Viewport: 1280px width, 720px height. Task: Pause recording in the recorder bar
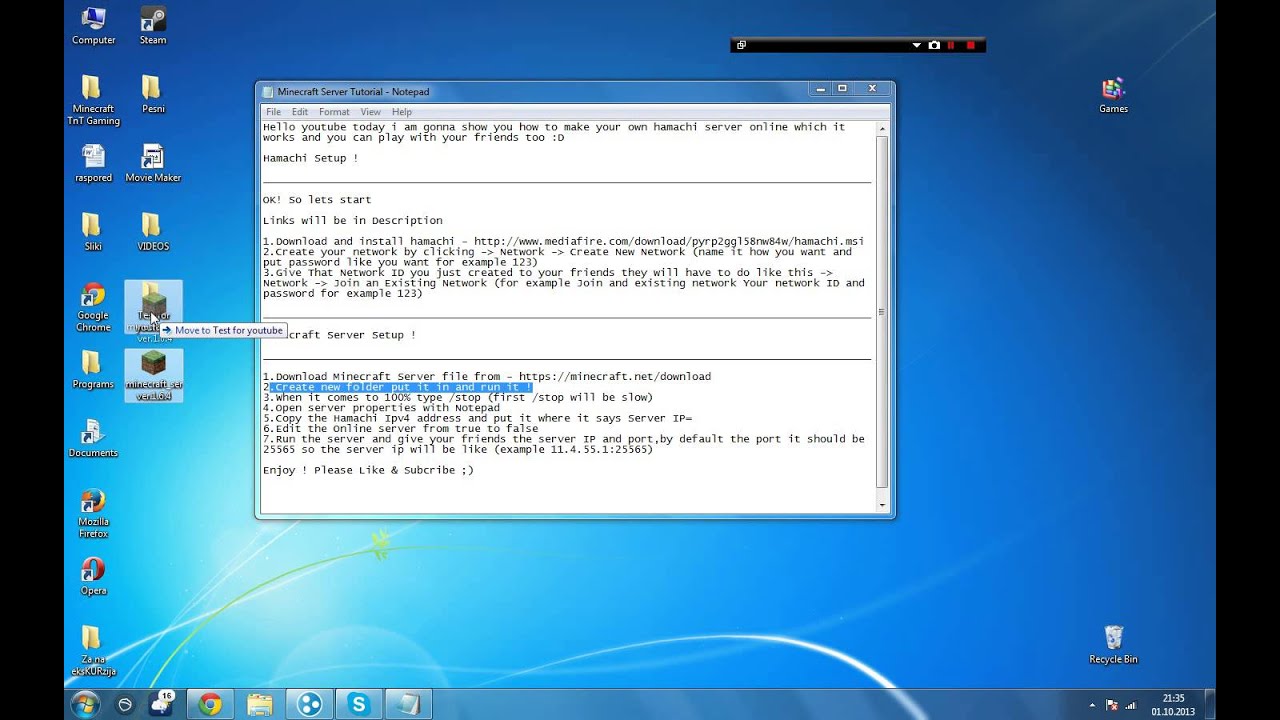(x=951, y=45)
